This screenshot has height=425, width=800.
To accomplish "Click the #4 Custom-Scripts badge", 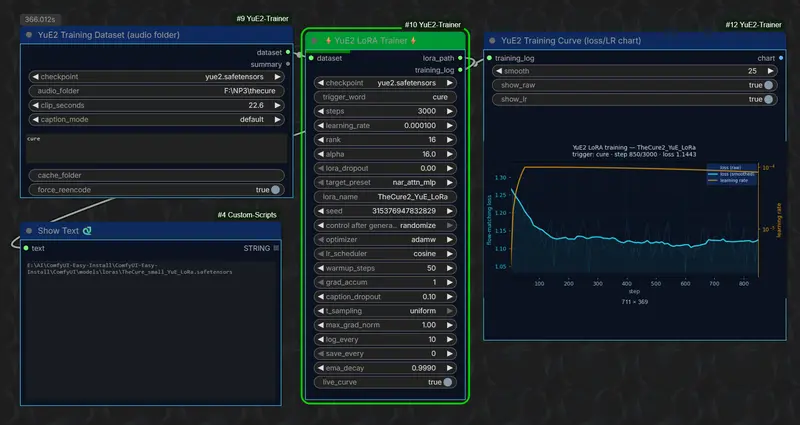I will point(247,215).
